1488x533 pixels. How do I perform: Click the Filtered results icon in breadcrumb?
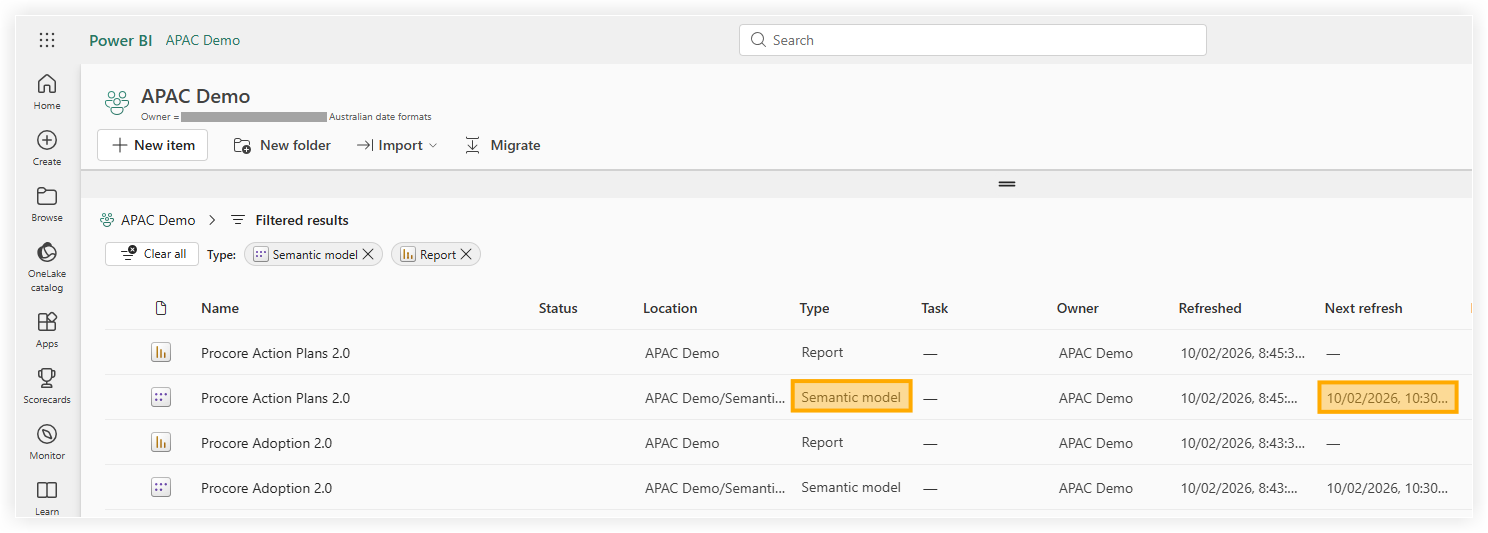pyautogui.click(x=238, y=220)
